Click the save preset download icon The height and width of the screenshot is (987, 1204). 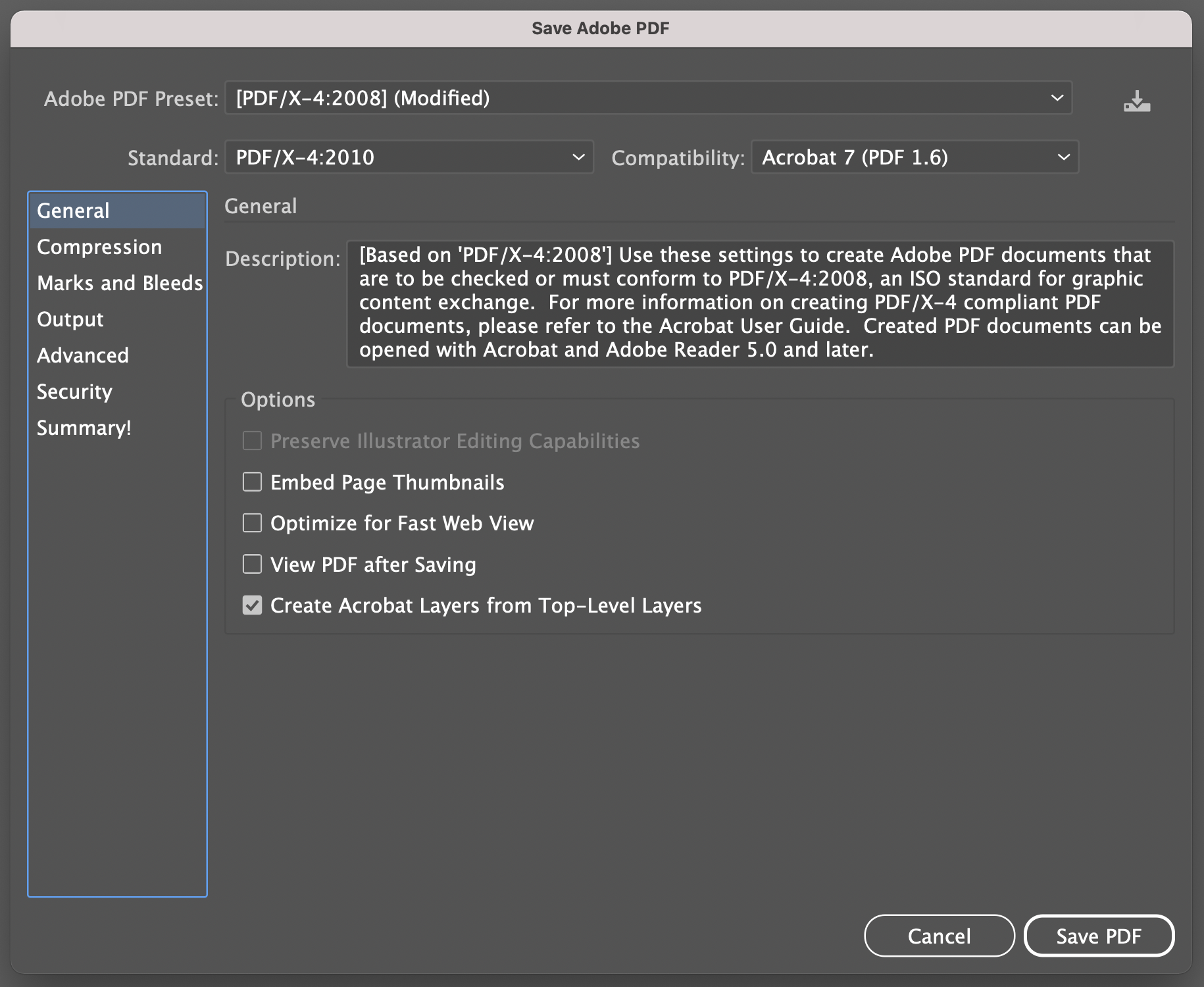(x=1136, y=101)
